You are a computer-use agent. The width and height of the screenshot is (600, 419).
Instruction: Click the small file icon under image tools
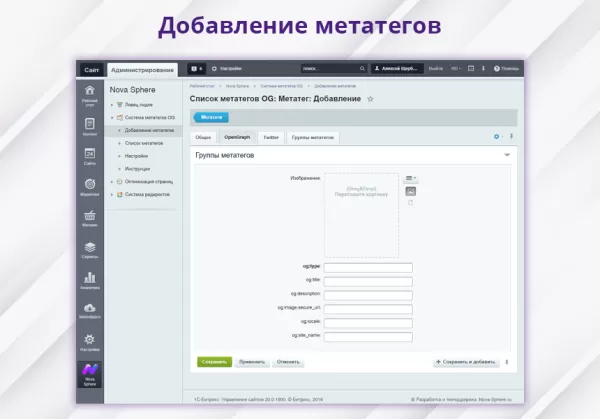[x=410, y=203]
